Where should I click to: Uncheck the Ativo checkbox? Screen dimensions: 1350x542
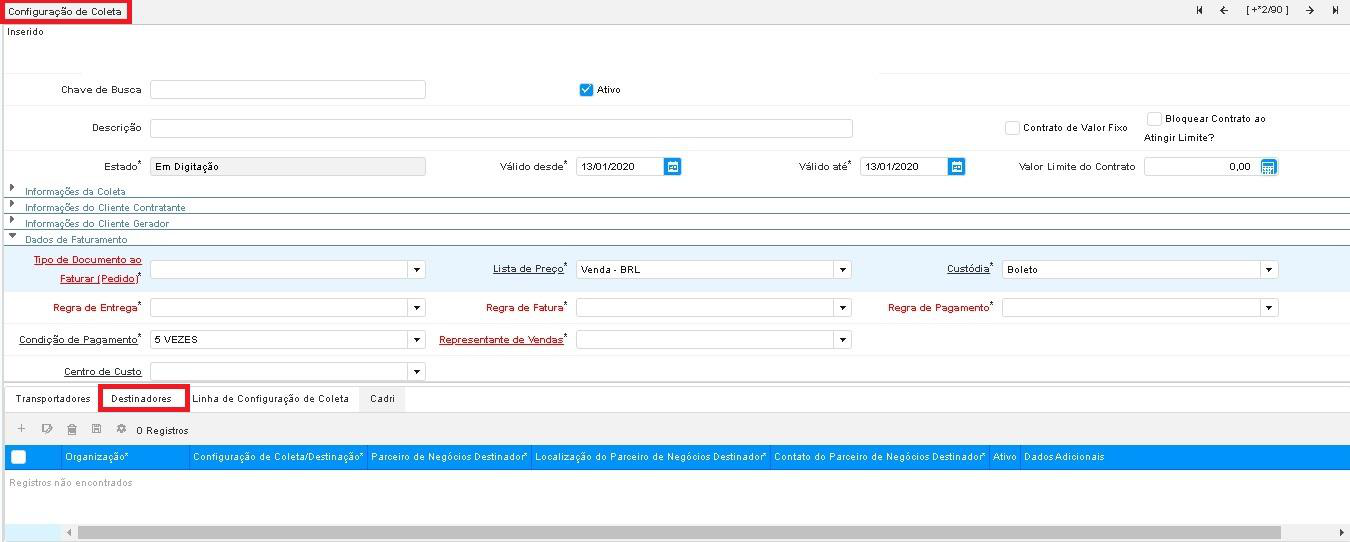coord(587,90)
